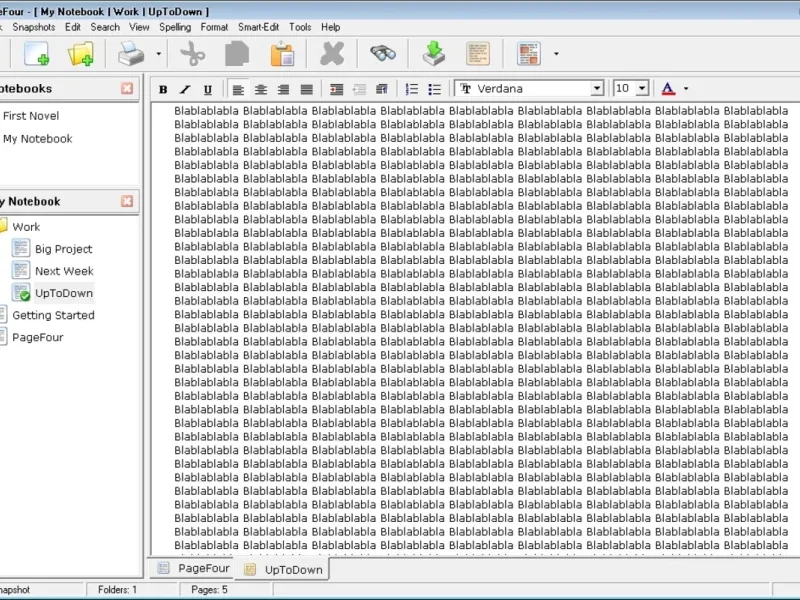
Task: Open the print options dropdown arrow
Action: tap(159, 54)
